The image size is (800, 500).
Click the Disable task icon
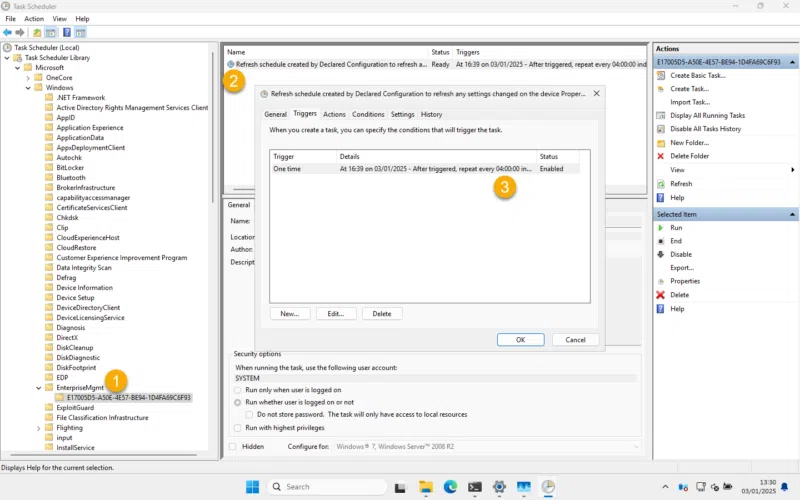pyautogui.click(x=660, y=254)
